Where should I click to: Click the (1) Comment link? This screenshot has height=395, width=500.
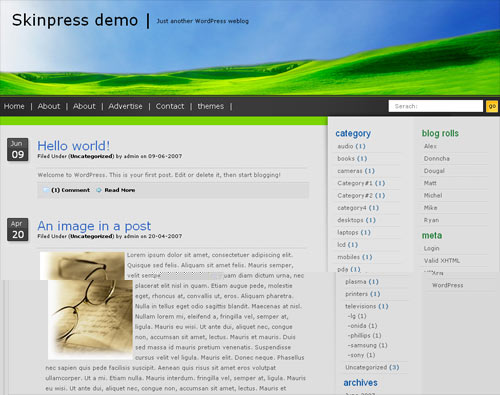[x=70, y=190]
